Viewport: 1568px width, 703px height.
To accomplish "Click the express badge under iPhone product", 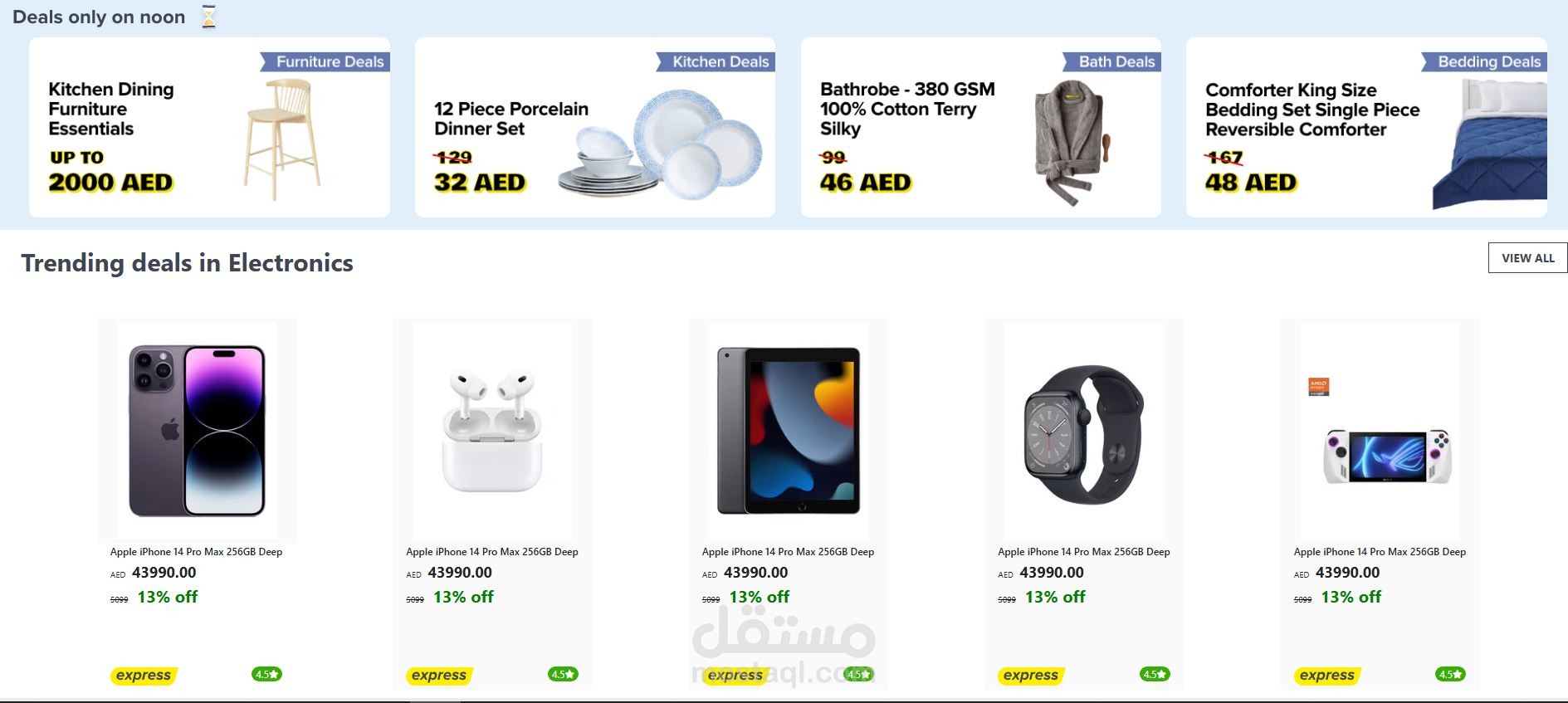I will pyautogui.click(x=144, y=676).
